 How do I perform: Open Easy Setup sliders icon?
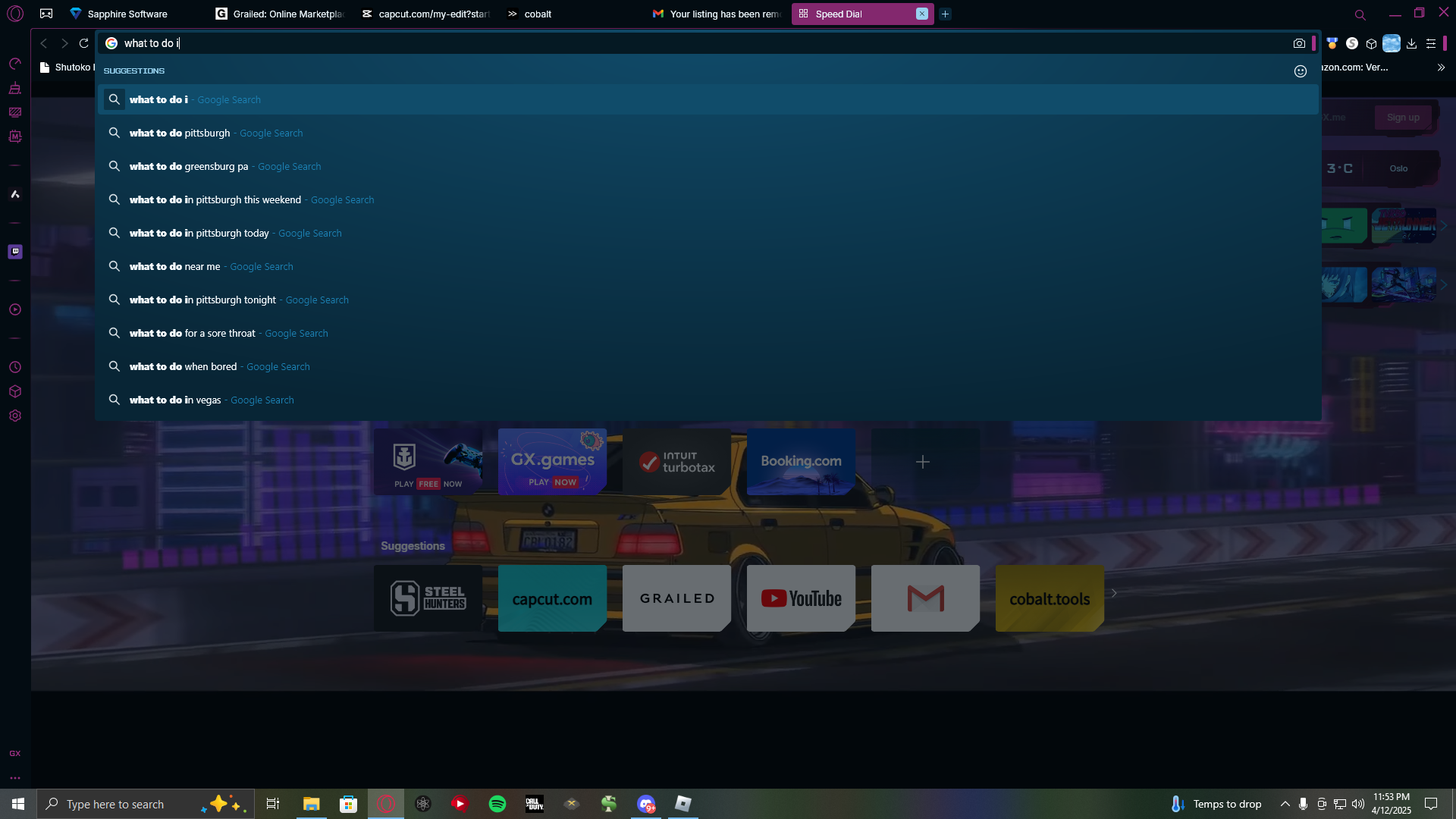click(1431, 43)
